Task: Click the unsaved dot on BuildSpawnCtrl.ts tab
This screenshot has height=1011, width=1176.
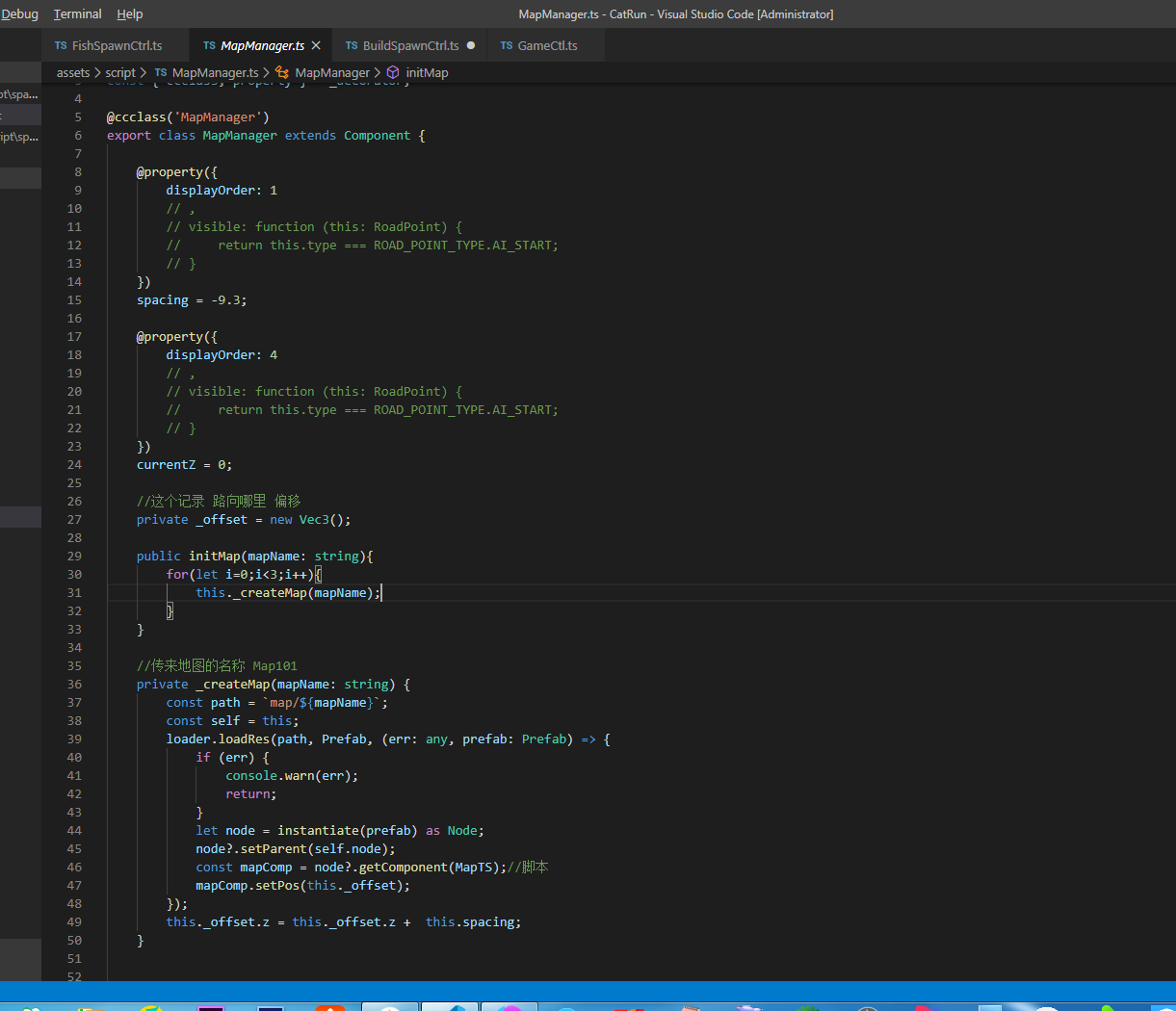Action: [x=471, y=45]
